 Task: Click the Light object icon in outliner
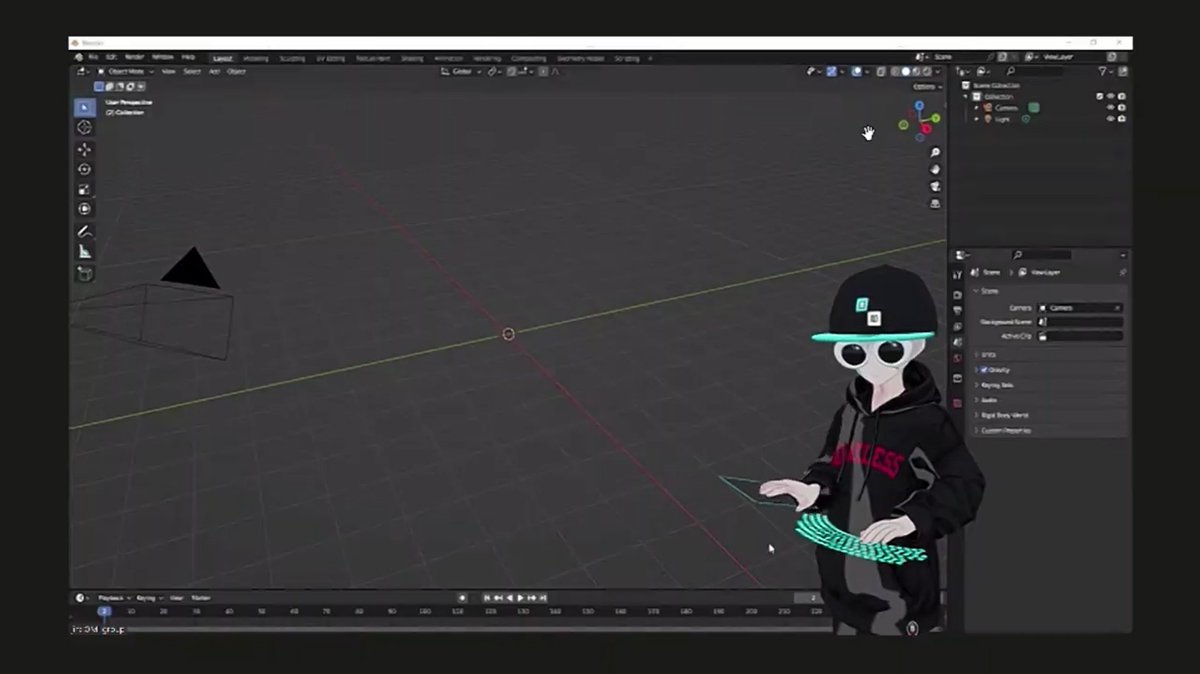point(988,119)
